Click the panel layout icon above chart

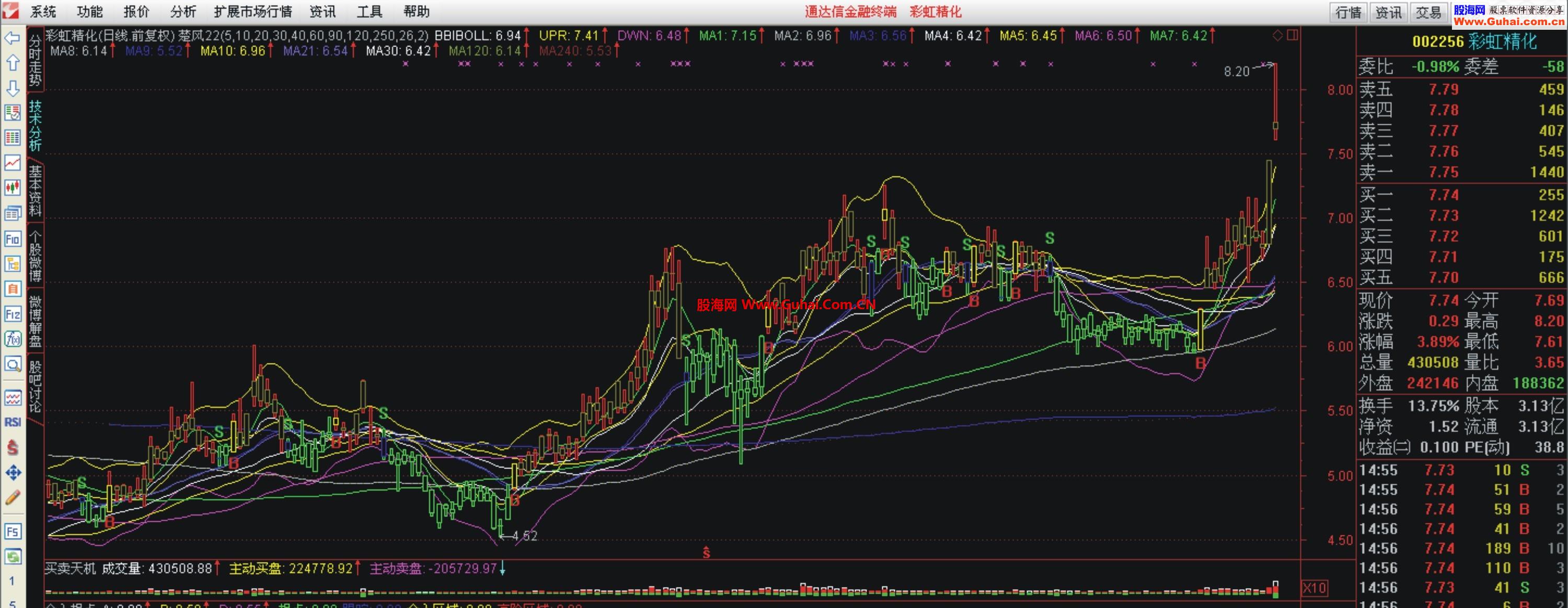(1292, 36)
